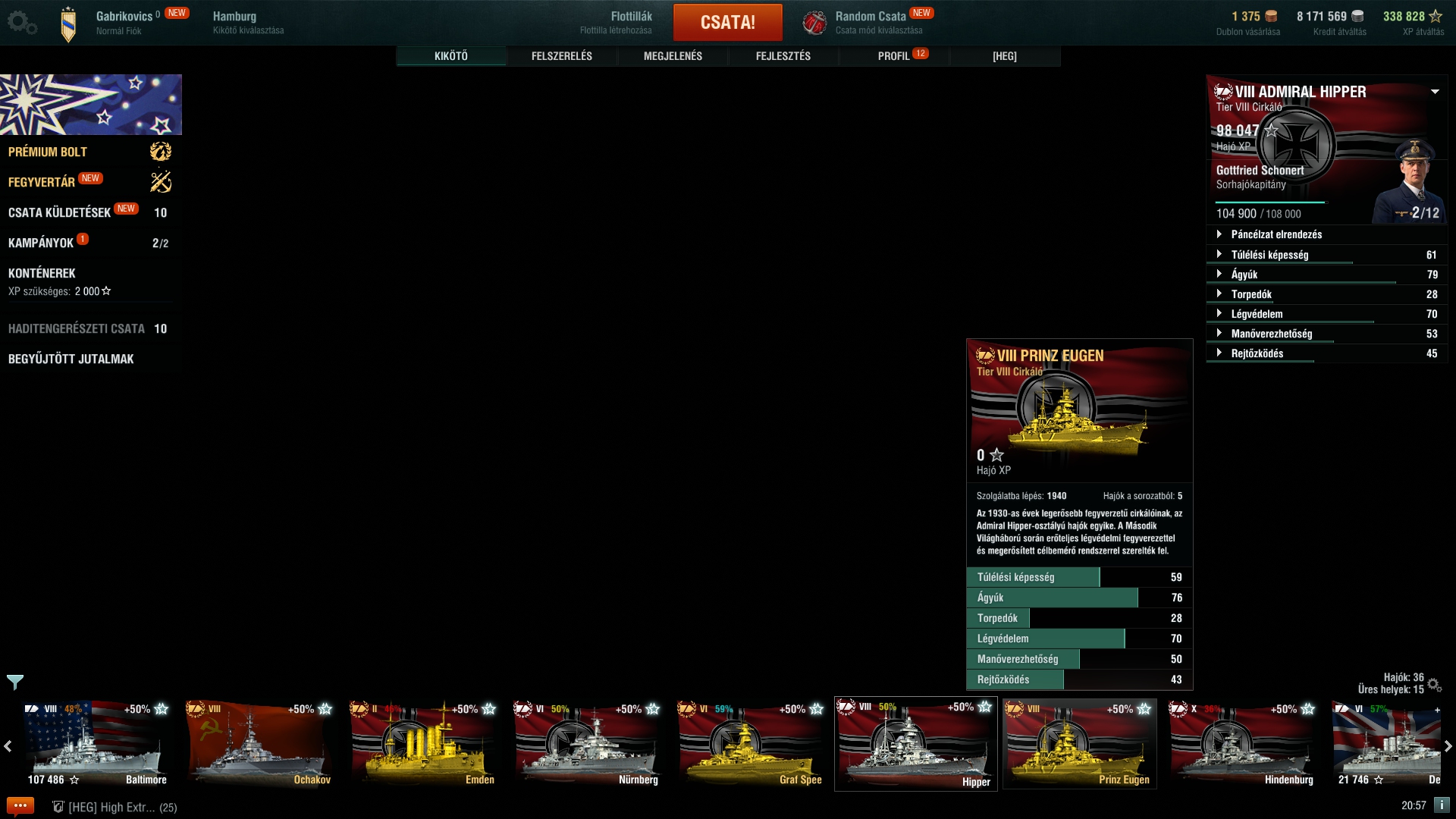This screenshot has height=819, width=1456.
Task: Click the free XP star icon
Action: pos(1436,16)
